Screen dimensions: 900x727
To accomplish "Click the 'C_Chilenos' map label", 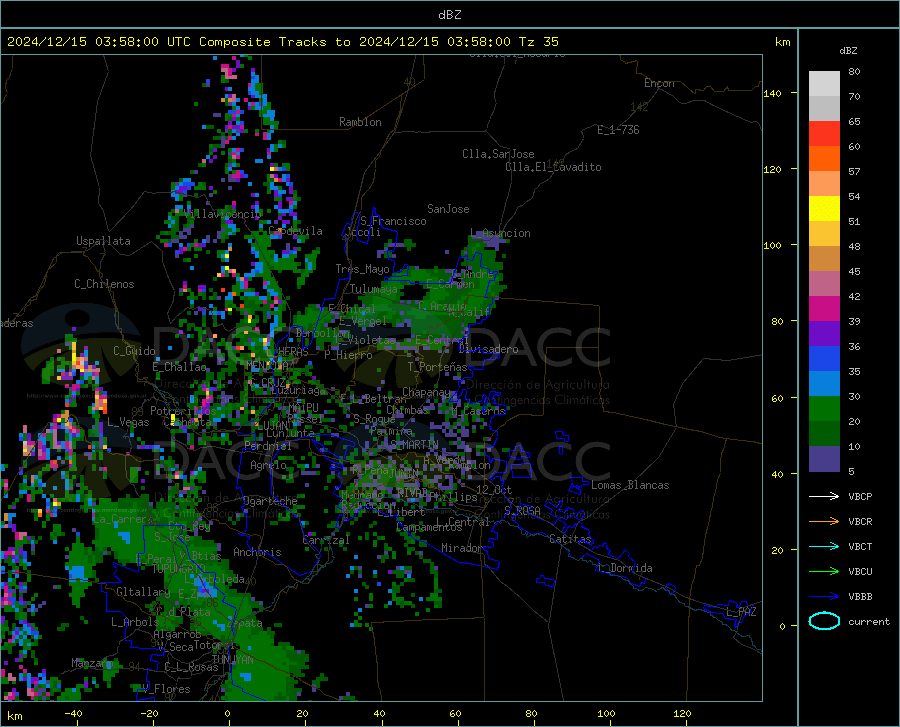I will 104,284.
